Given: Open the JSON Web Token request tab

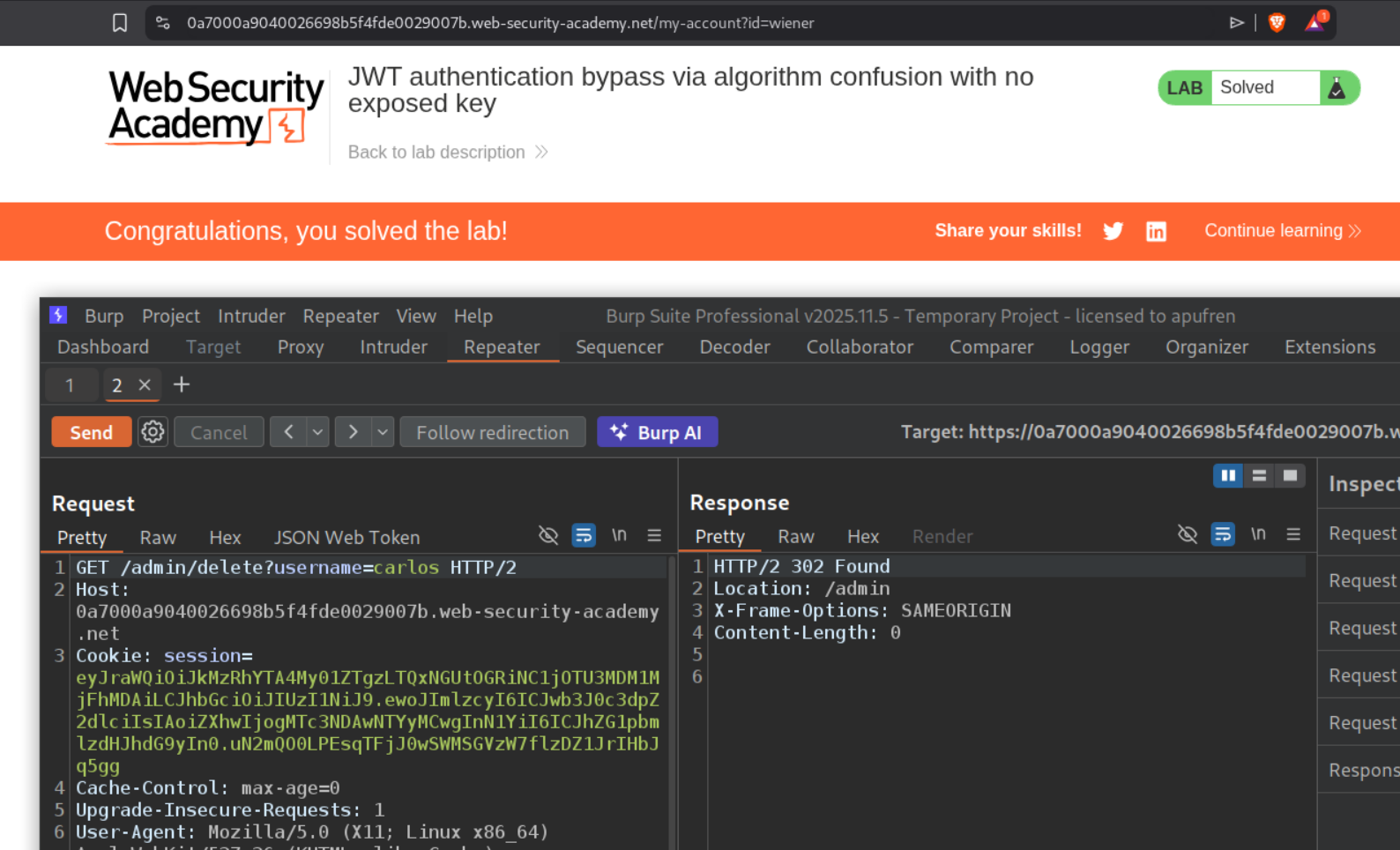Looking at the screenshot, I should coord(346,537).
